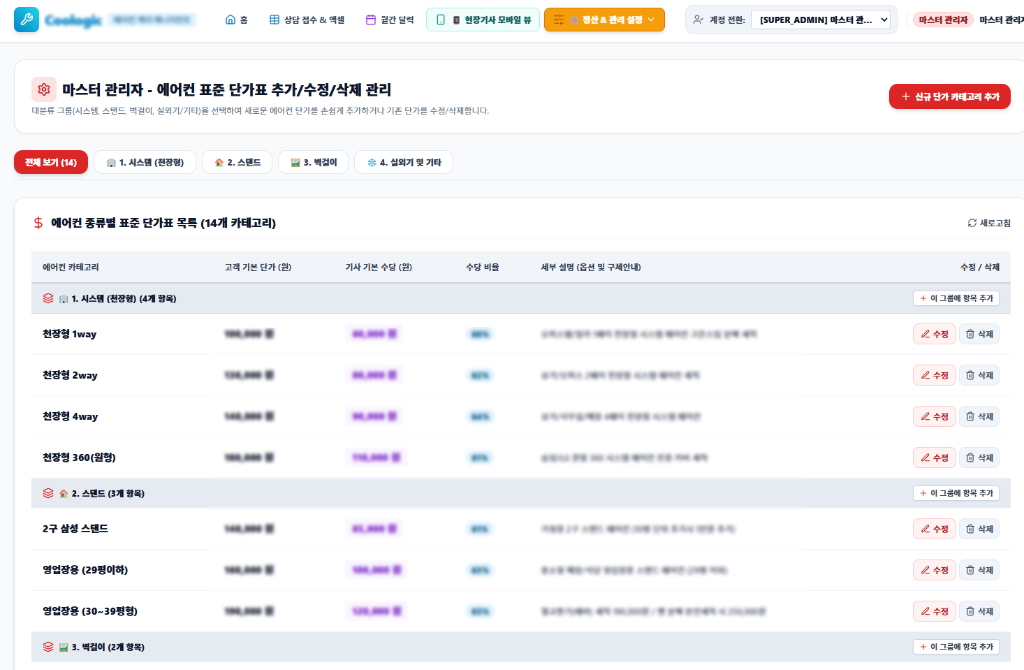Select the 1. 시스템 (천장형) filter tab

point(145,163)
